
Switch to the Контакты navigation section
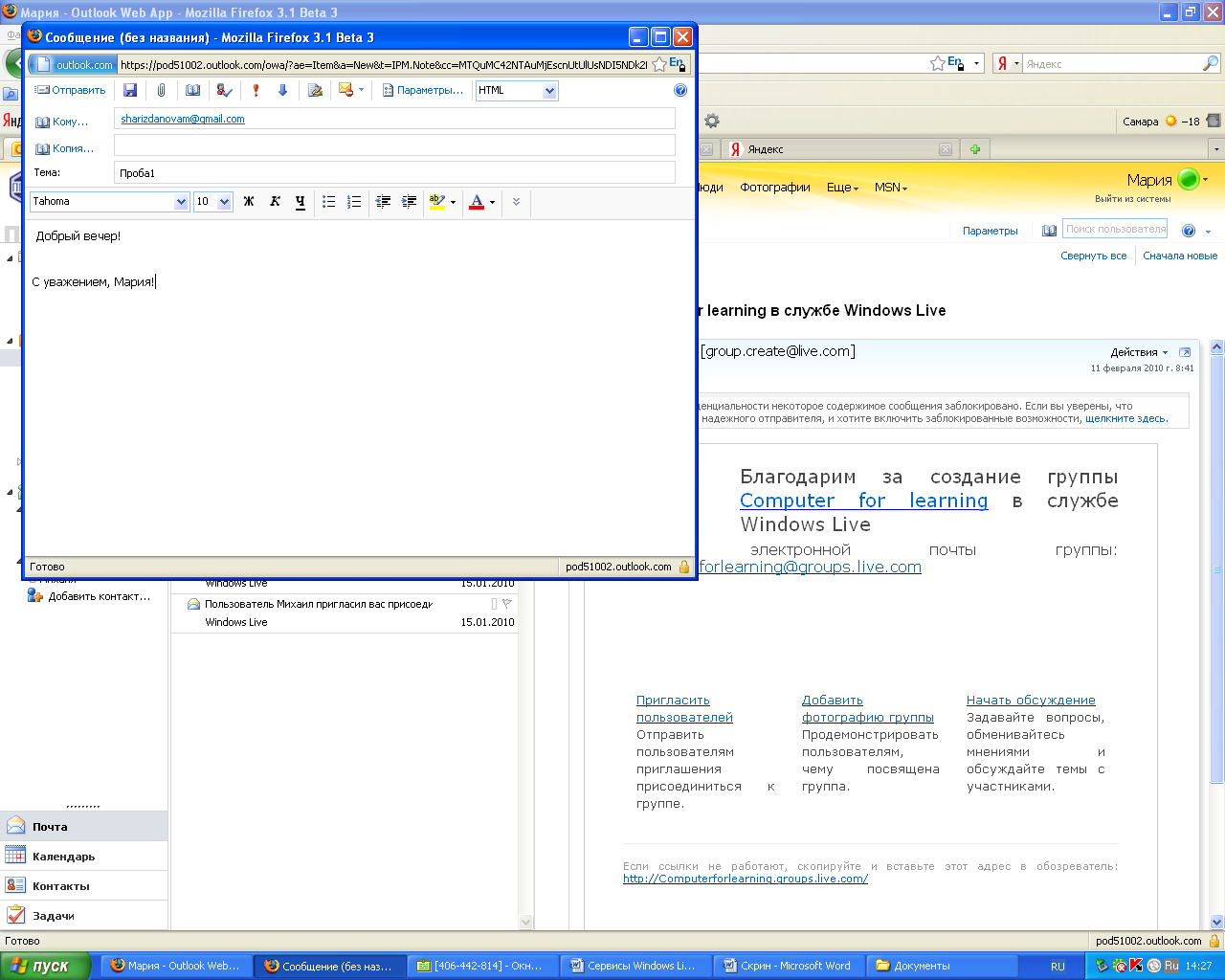tap(83, 886)
